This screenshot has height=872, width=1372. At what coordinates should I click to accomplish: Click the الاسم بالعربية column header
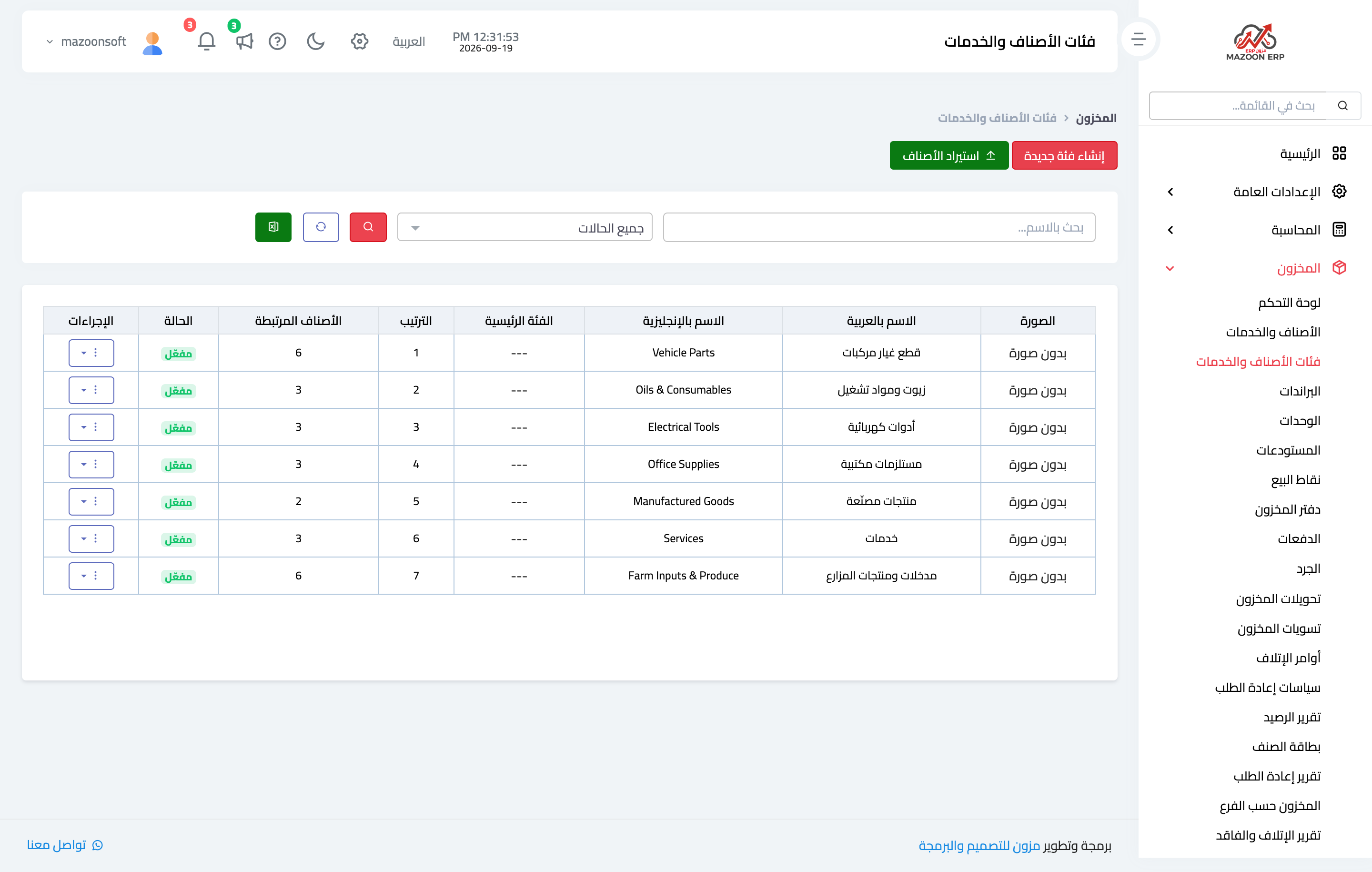click(x=881, y=321)
